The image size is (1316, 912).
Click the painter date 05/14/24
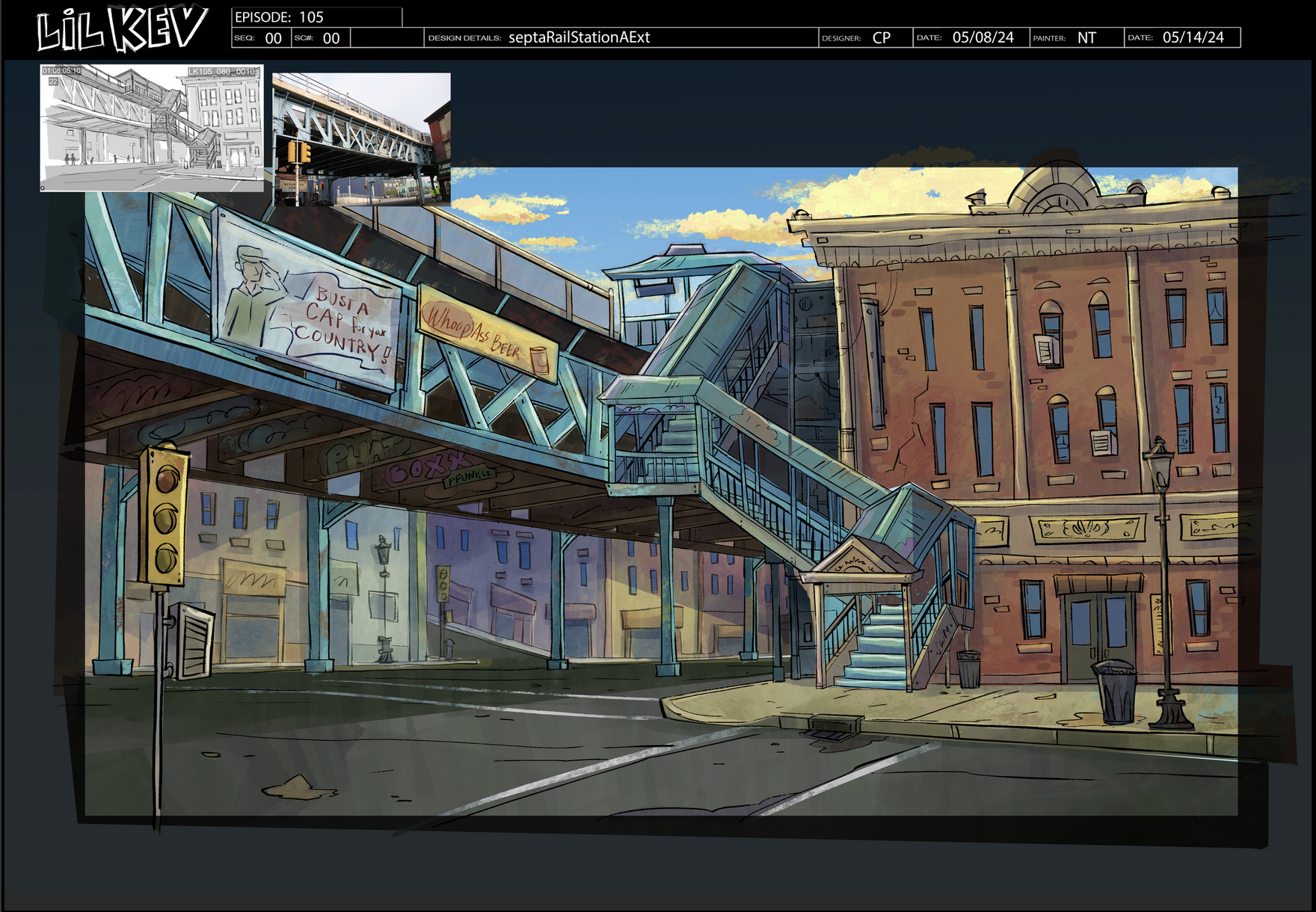[x=1193, y=37]
